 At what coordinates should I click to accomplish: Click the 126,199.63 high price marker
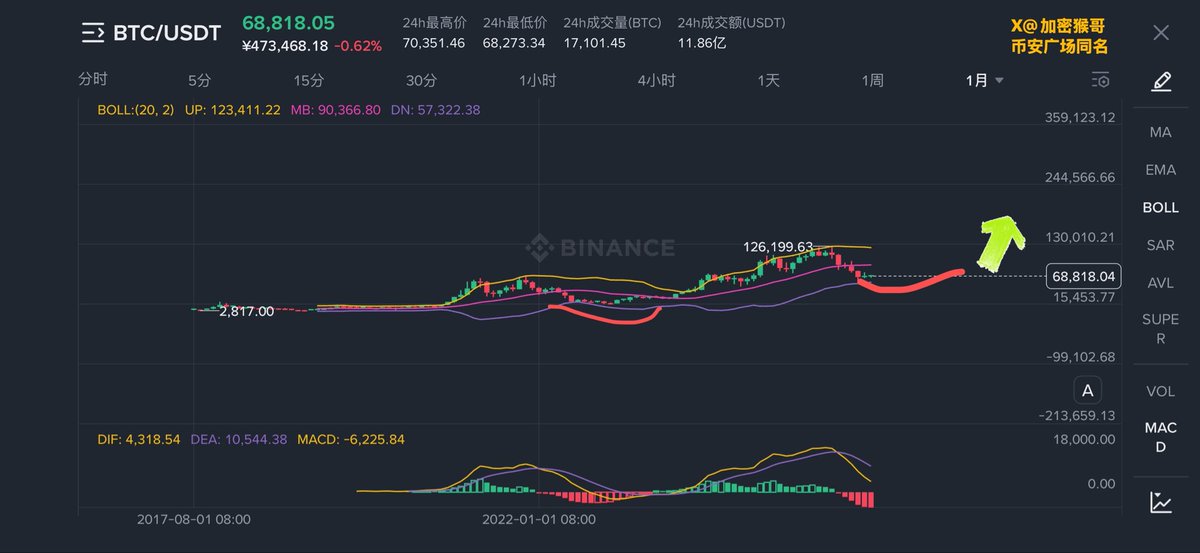[x=778, y=246]
